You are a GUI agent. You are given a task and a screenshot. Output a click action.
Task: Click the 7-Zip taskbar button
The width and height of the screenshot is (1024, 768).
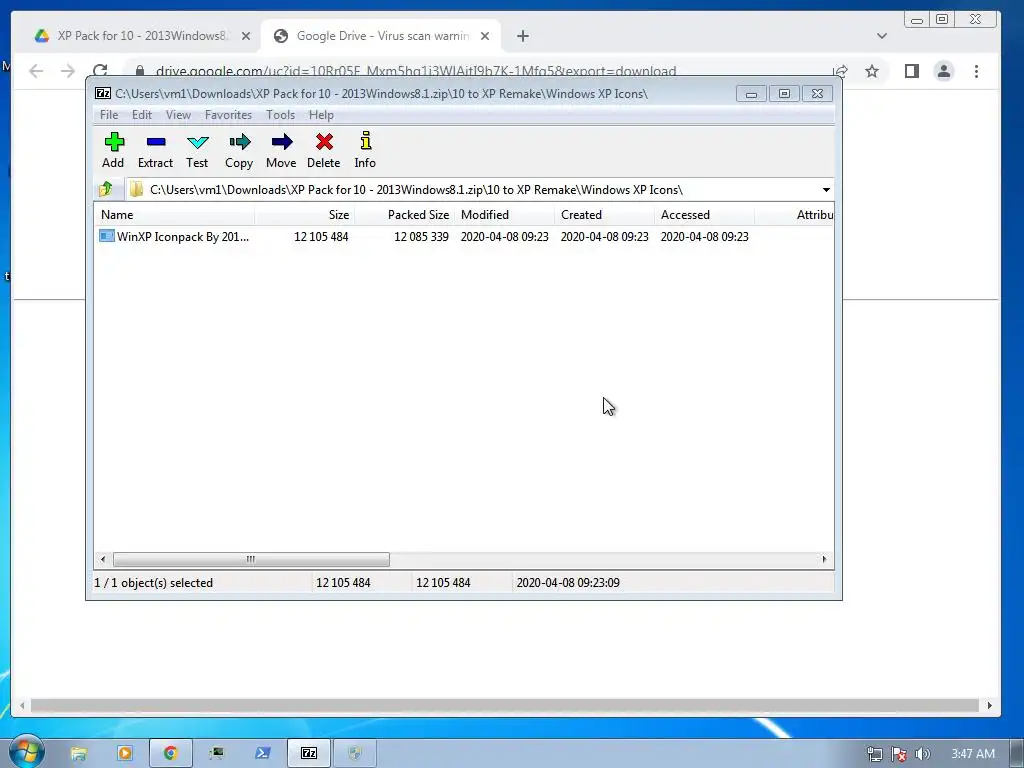tap(309, 754)
